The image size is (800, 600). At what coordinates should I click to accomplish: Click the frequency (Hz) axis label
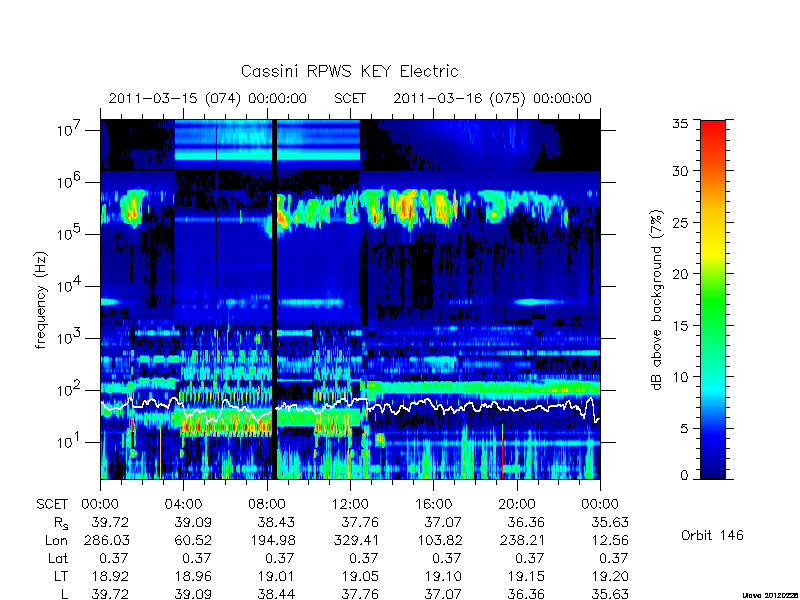41,301
